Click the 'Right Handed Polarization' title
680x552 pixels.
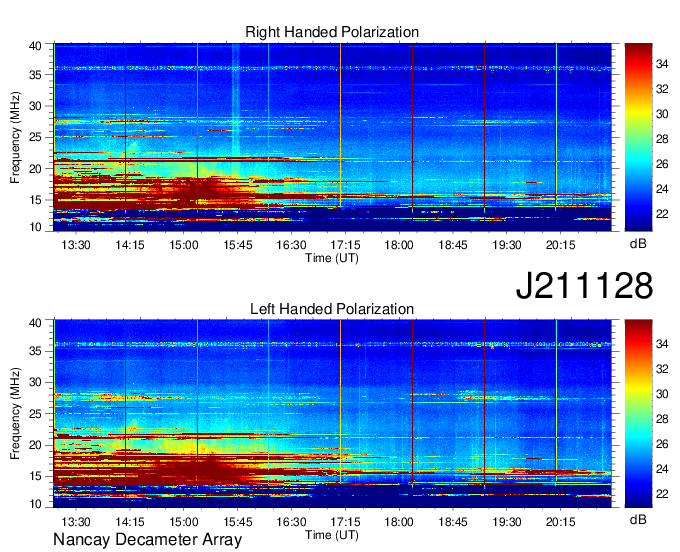332,32
